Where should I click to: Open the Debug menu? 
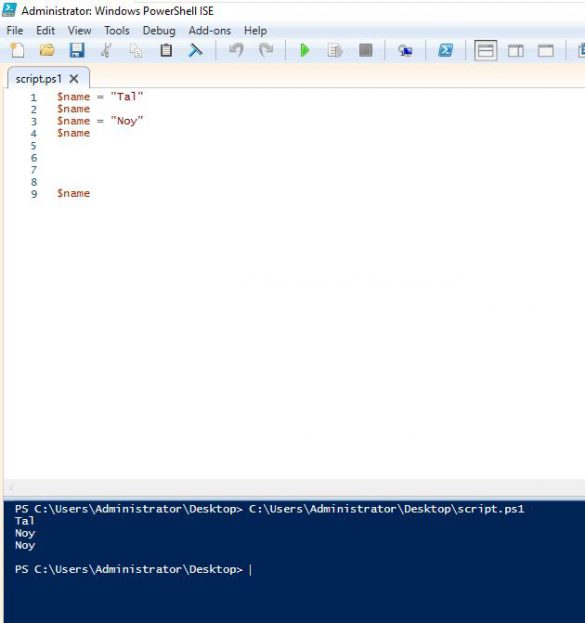(x=159, y=31)
